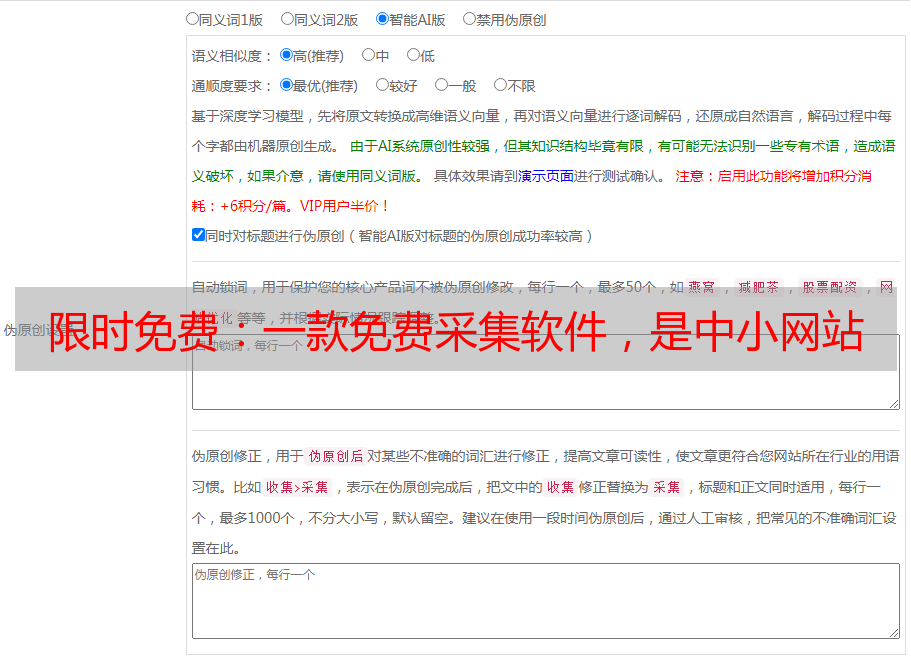This screenshot has width=911, height=658.
Task: Set 语义相似度 to 高(推荐)
Action: point(286,55)
